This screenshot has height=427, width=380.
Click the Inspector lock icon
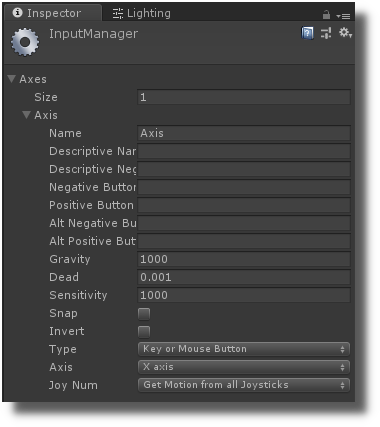click(326, 15)
